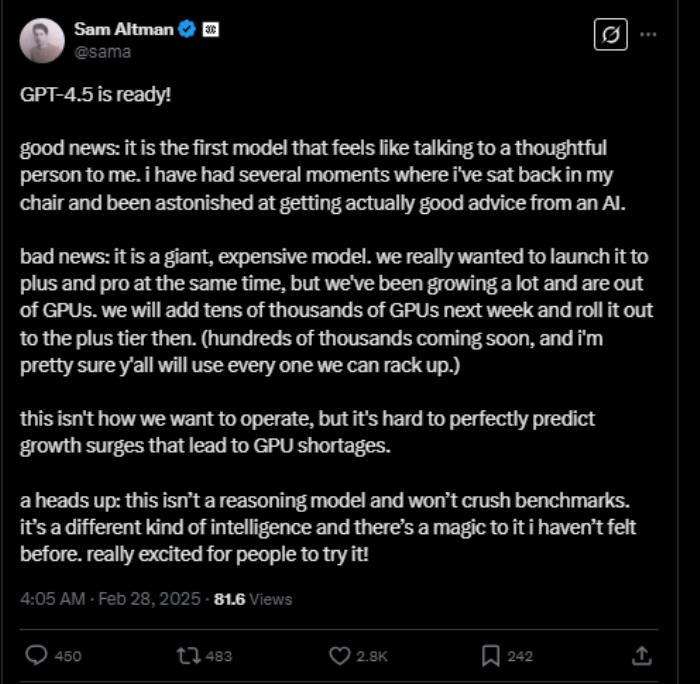Click the 'GPT-4.5 is ready!' text line
The height and width of the screenshot is (684, 700).
coord(96,95)
